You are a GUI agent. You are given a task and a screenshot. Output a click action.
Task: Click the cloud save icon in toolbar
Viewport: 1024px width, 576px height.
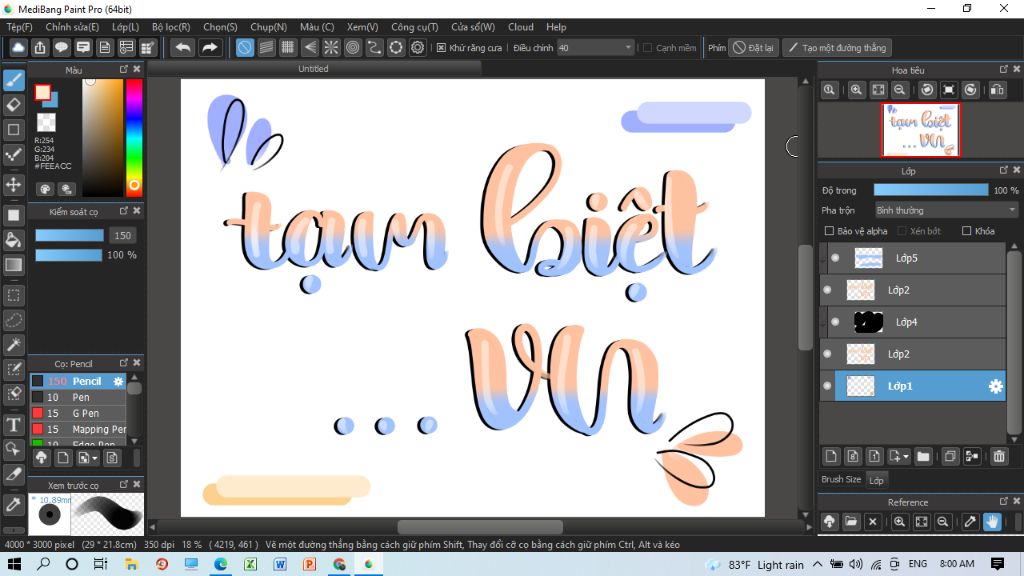(x=18, y=48)
